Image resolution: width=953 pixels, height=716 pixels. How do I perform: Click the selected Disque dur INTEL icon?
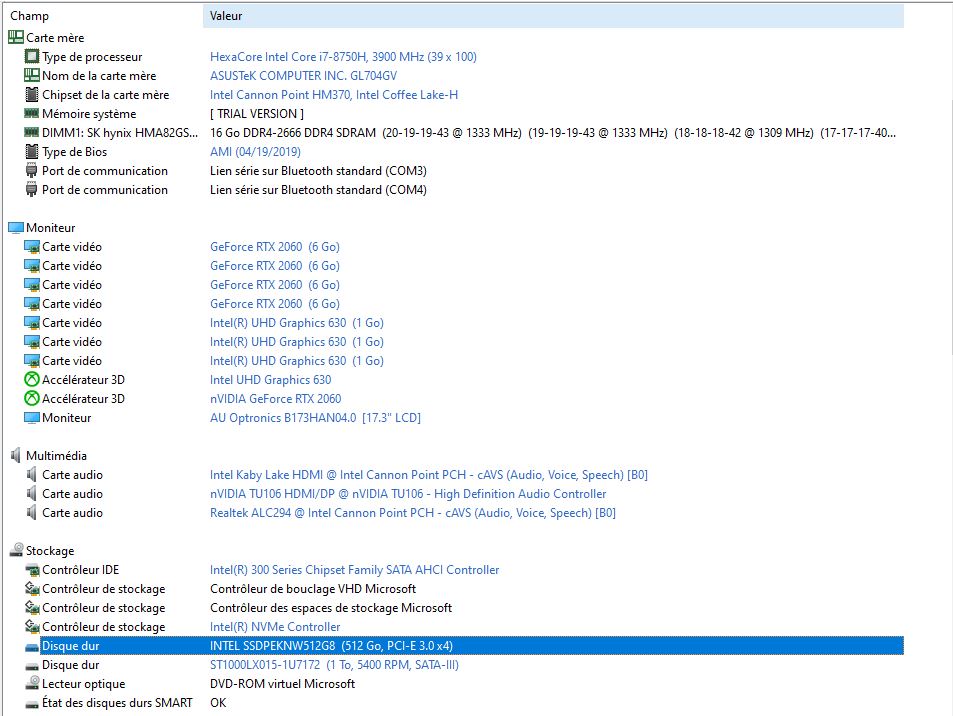pyautogui.click(x=32, y=648)
